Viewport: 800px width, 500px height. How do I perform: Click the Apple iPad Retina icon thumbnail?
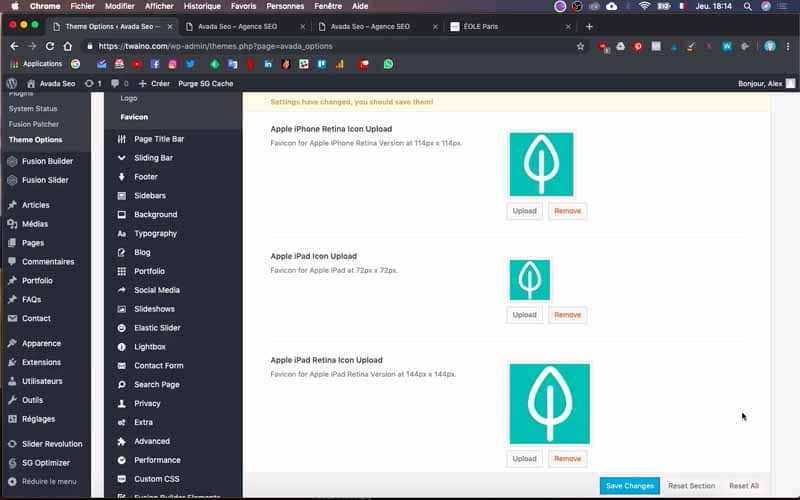point(549,404)
